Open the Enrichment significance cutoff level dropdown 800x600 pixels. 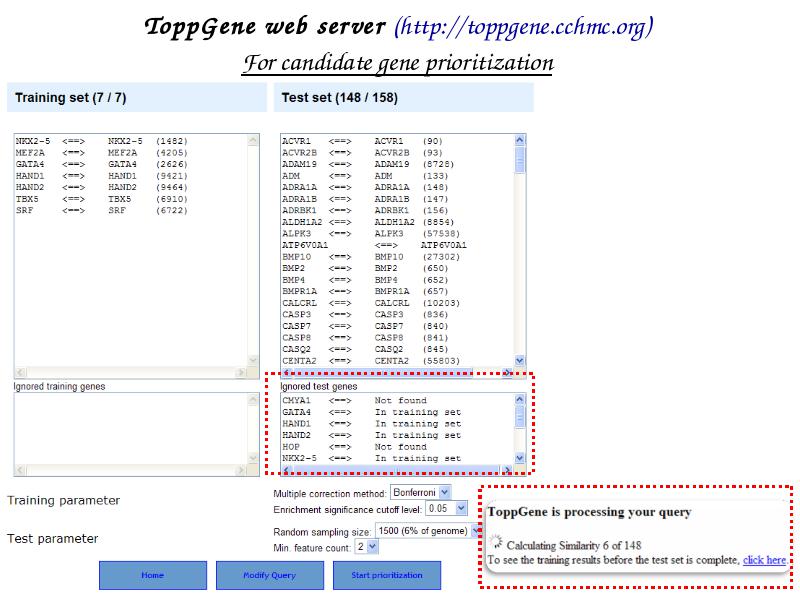coord(447,508)
